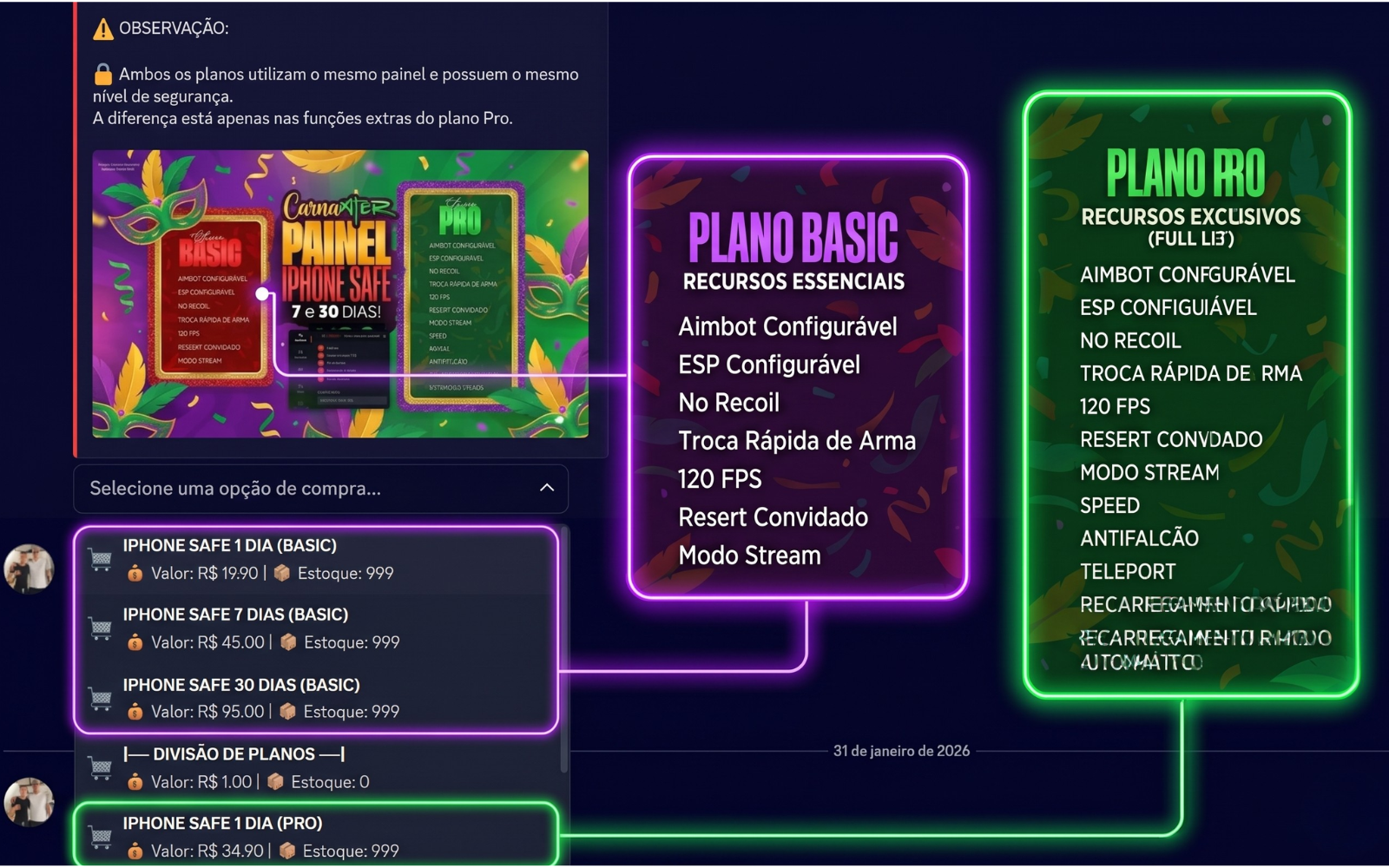Click "A diferença está apenas nas funções extras" line
The width and height of the screenshot is (1389, 868).
303,118
